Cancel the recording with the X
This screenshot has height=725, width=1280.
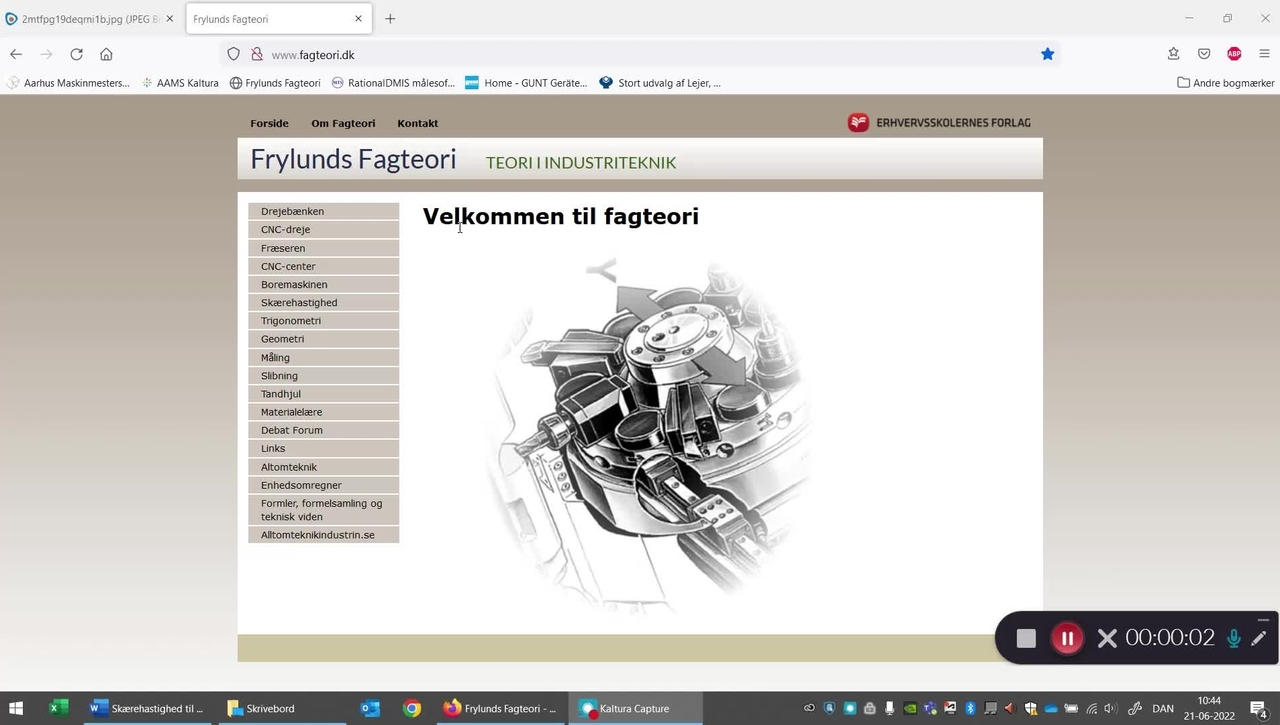(x=1107, y=638)
